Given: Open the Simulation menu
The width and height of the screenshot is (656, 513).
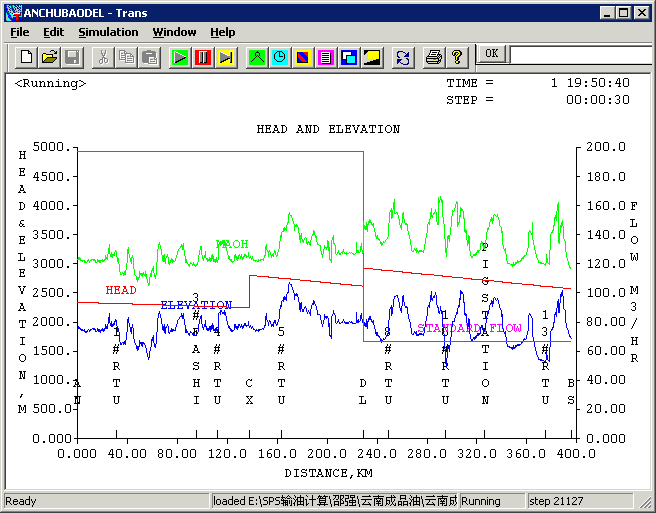Looking at the screenshot, I should coord(108,32).
